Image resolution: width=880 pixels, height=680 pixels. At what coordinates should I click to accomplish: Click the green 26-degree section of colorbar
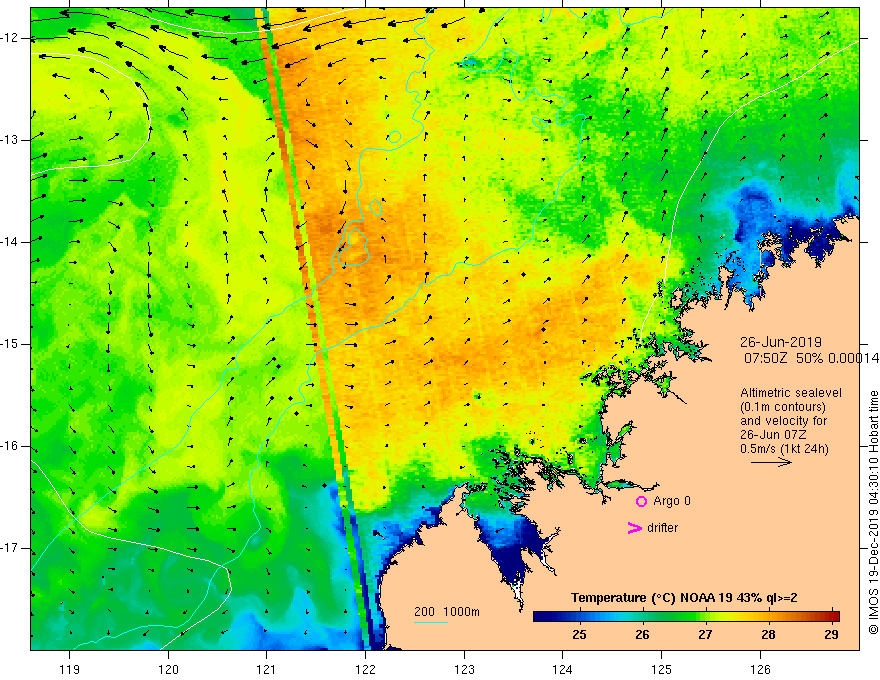[642, 617]
